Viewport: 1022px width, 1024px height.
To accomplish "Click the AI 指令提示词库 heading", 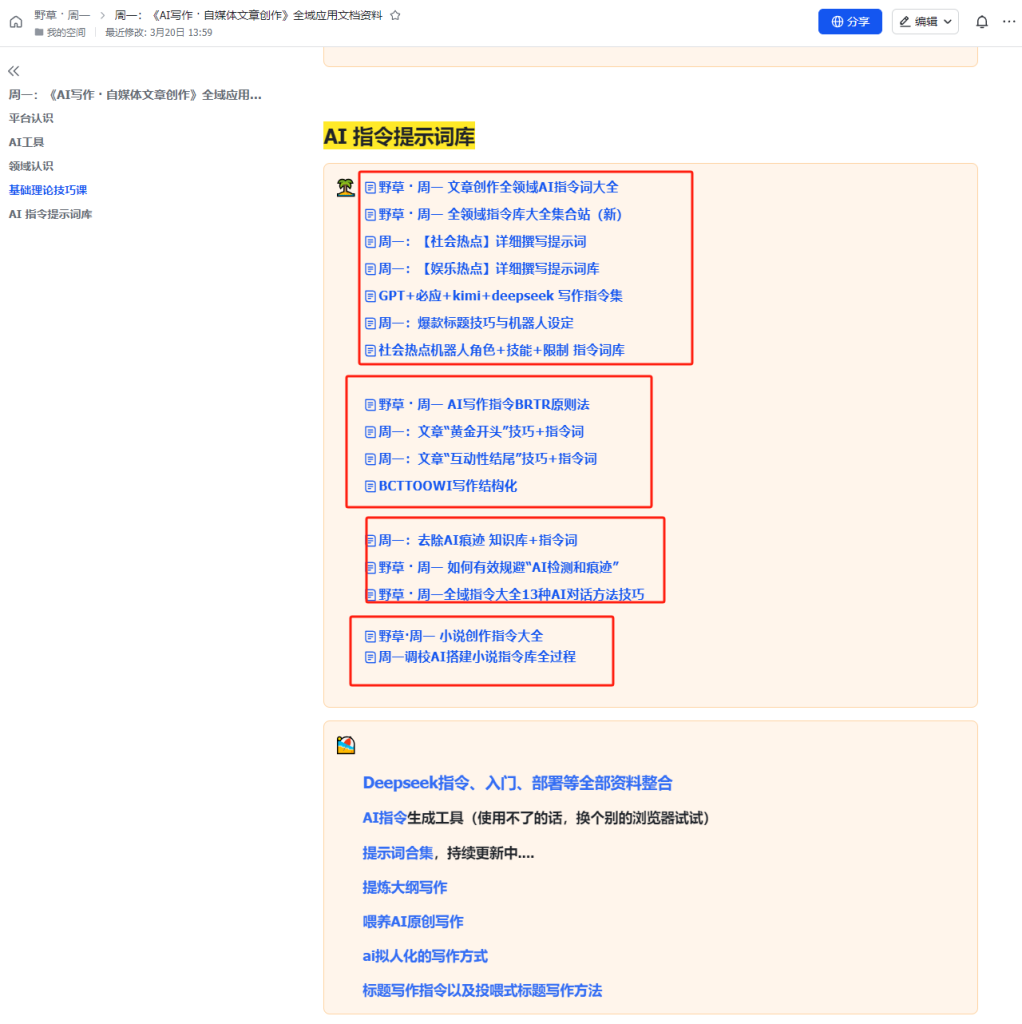I will (399, 137).
